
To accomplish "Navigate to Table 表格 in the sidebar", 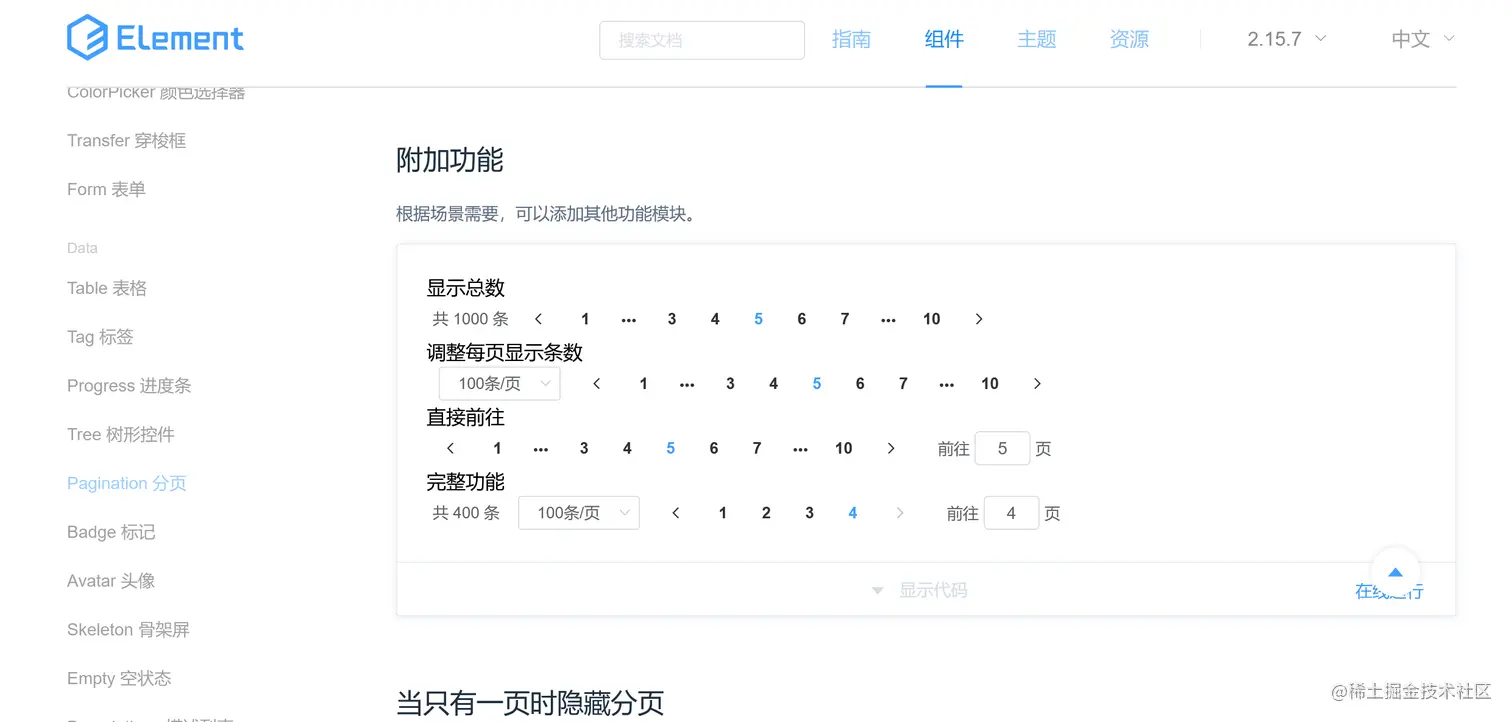I will [x=106, y=288].
